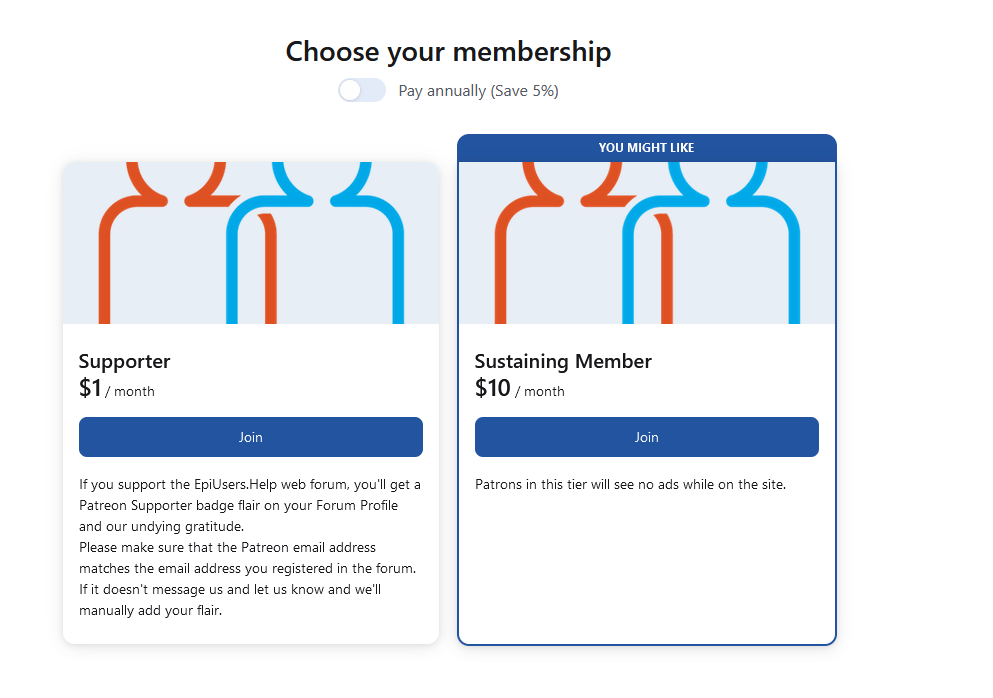Join the $10 Sustaining Member tier
Viewport: 993px width, 698px height.
647,437
